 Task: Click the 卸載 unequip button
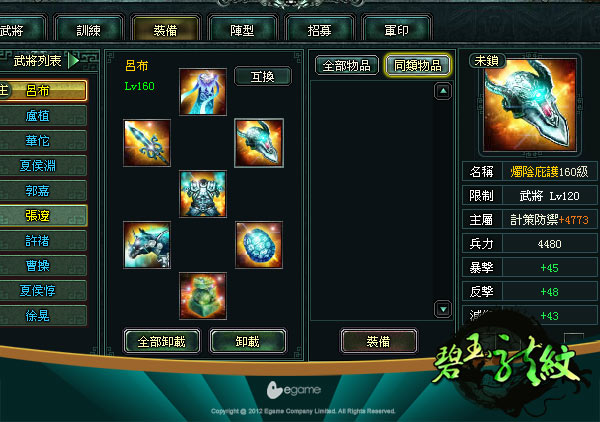(248, 341)
